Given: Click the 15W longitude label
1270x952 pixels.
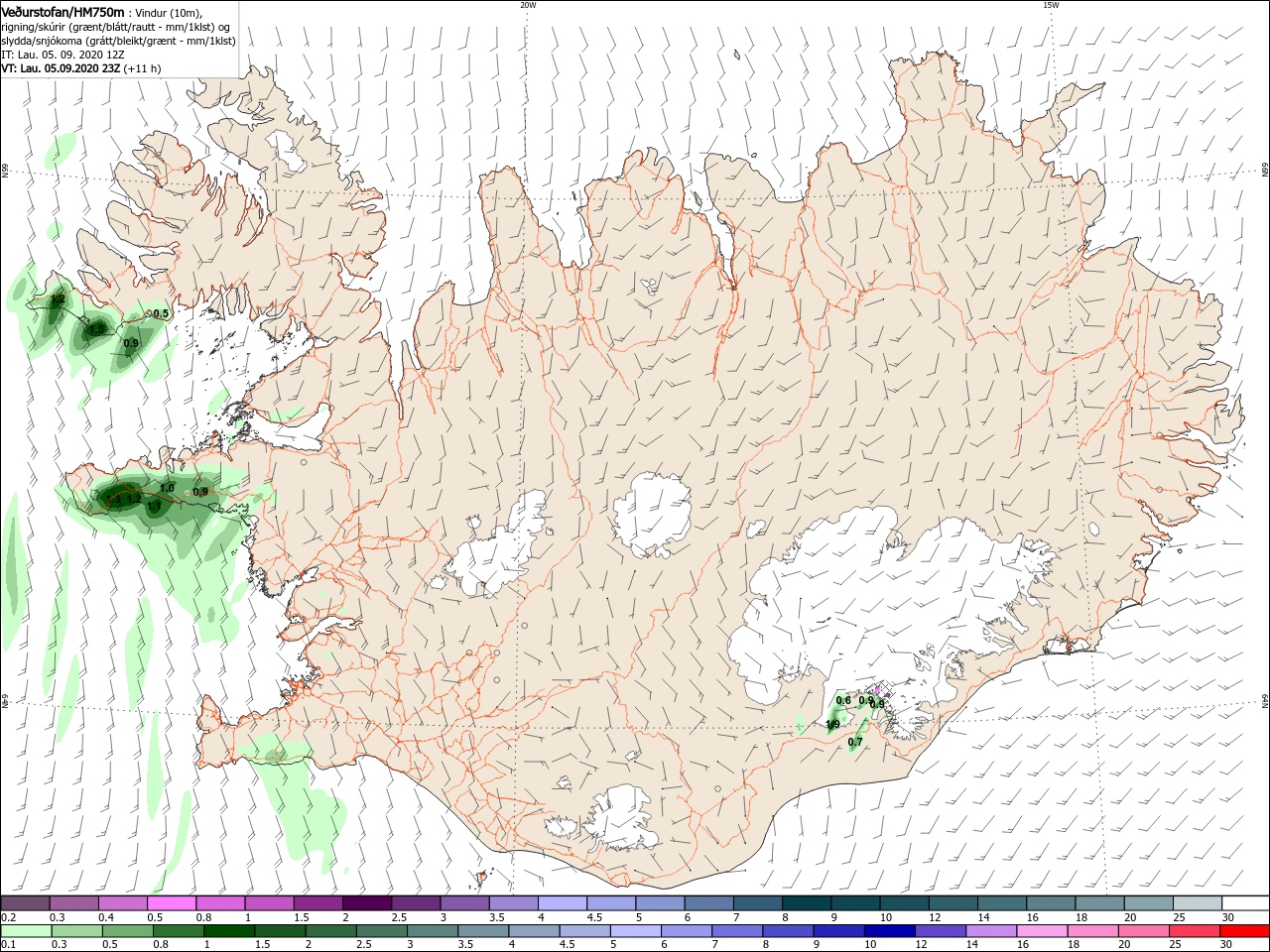Looking at the screenshot, I should (1051, 5).
